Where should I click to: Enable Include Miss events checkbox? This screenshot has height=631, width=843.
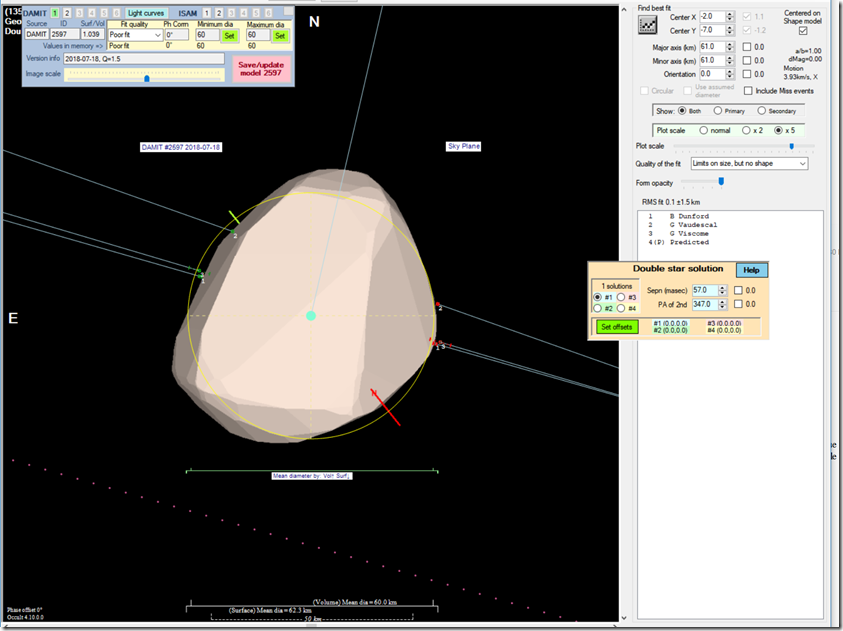click(x=749, y=91)
